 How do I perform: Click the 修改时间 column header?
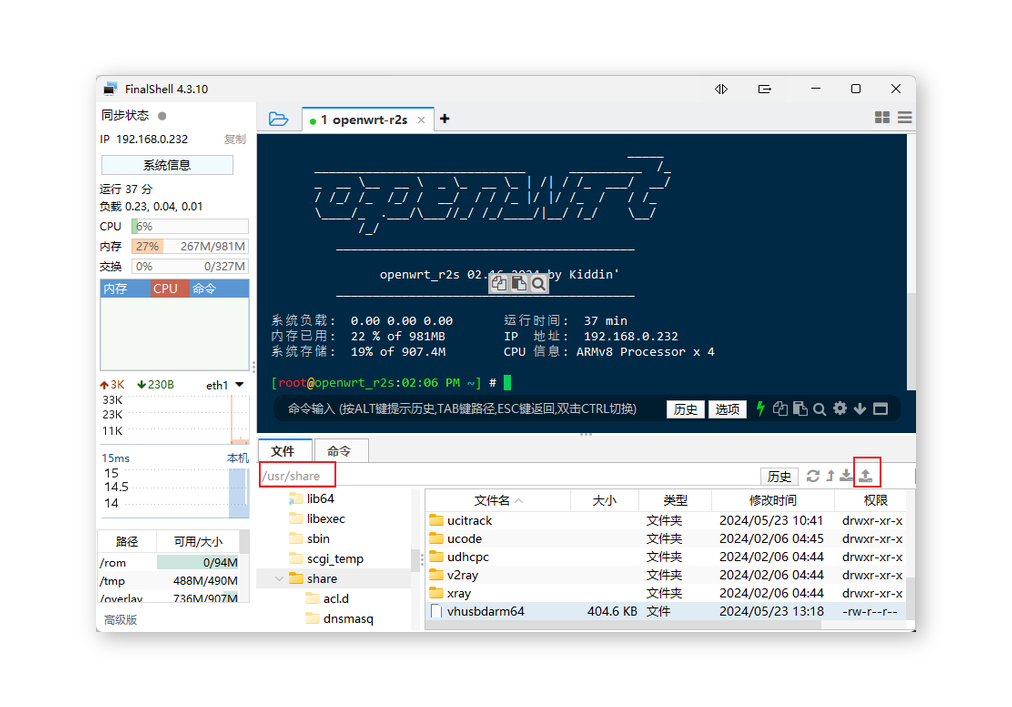coord(773,500)
